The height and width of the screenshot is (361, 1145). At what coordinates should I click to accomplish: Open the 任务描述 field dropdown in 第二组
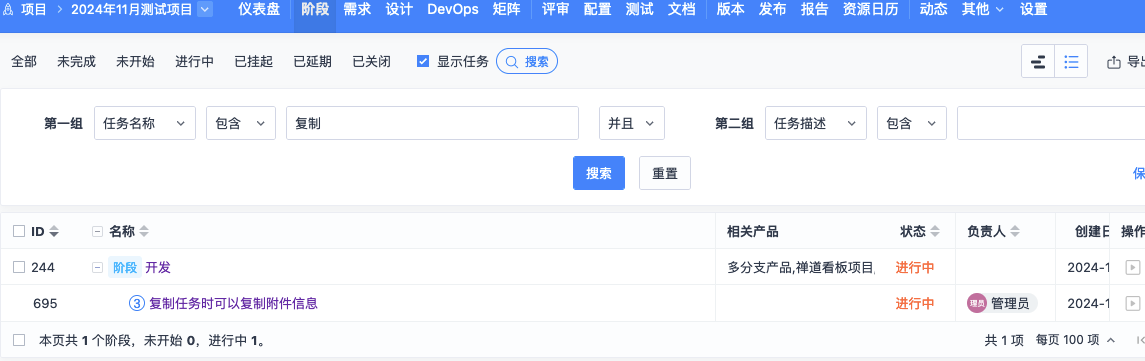[x=816, y=123]
